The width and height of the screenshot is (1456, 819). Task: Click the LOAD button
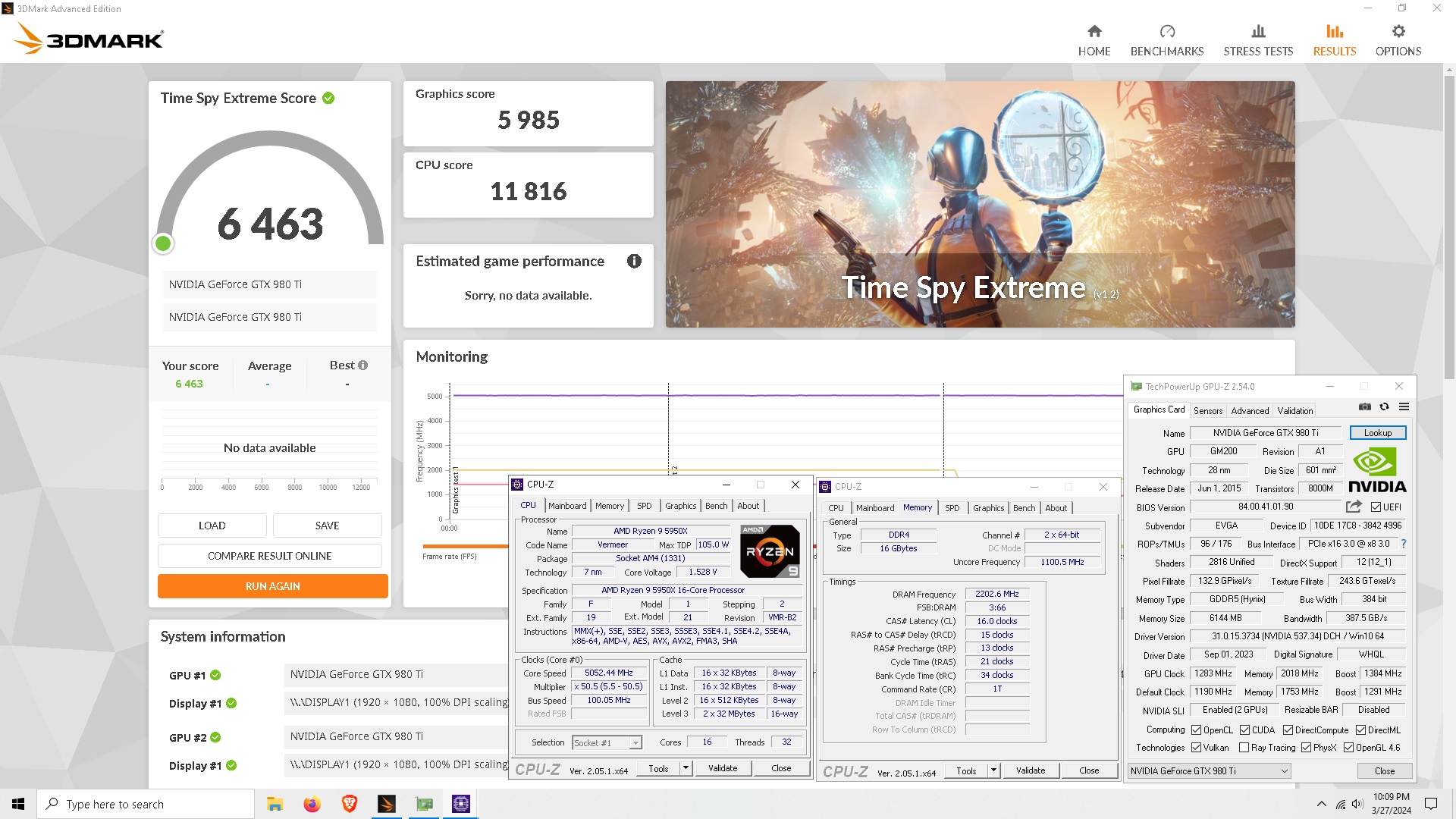(x=212, y=526)
